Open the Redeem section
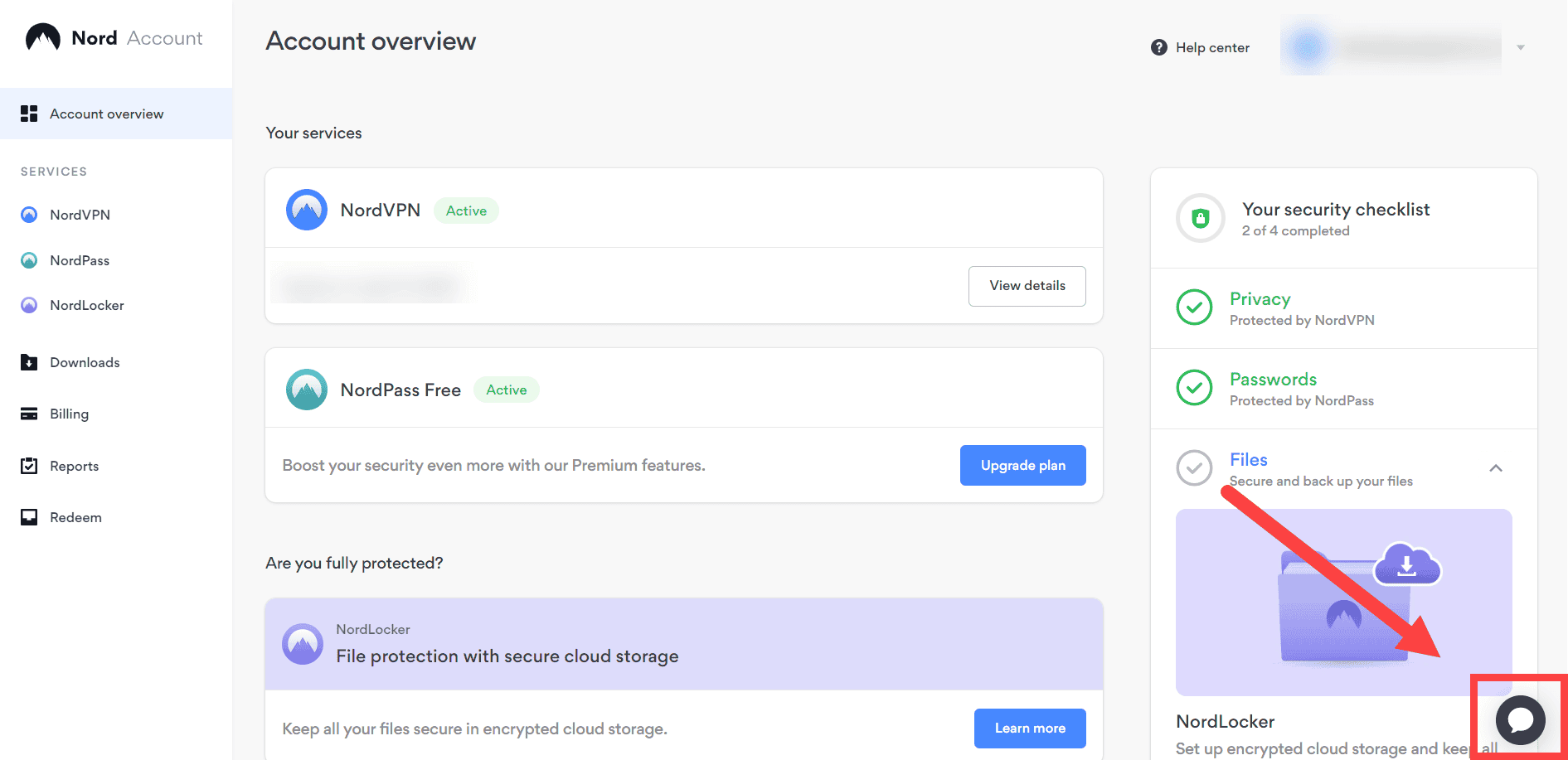Image resolution: width=1568 pixels, height=760 pixels. pyautogui.click(x=75, y=517)
